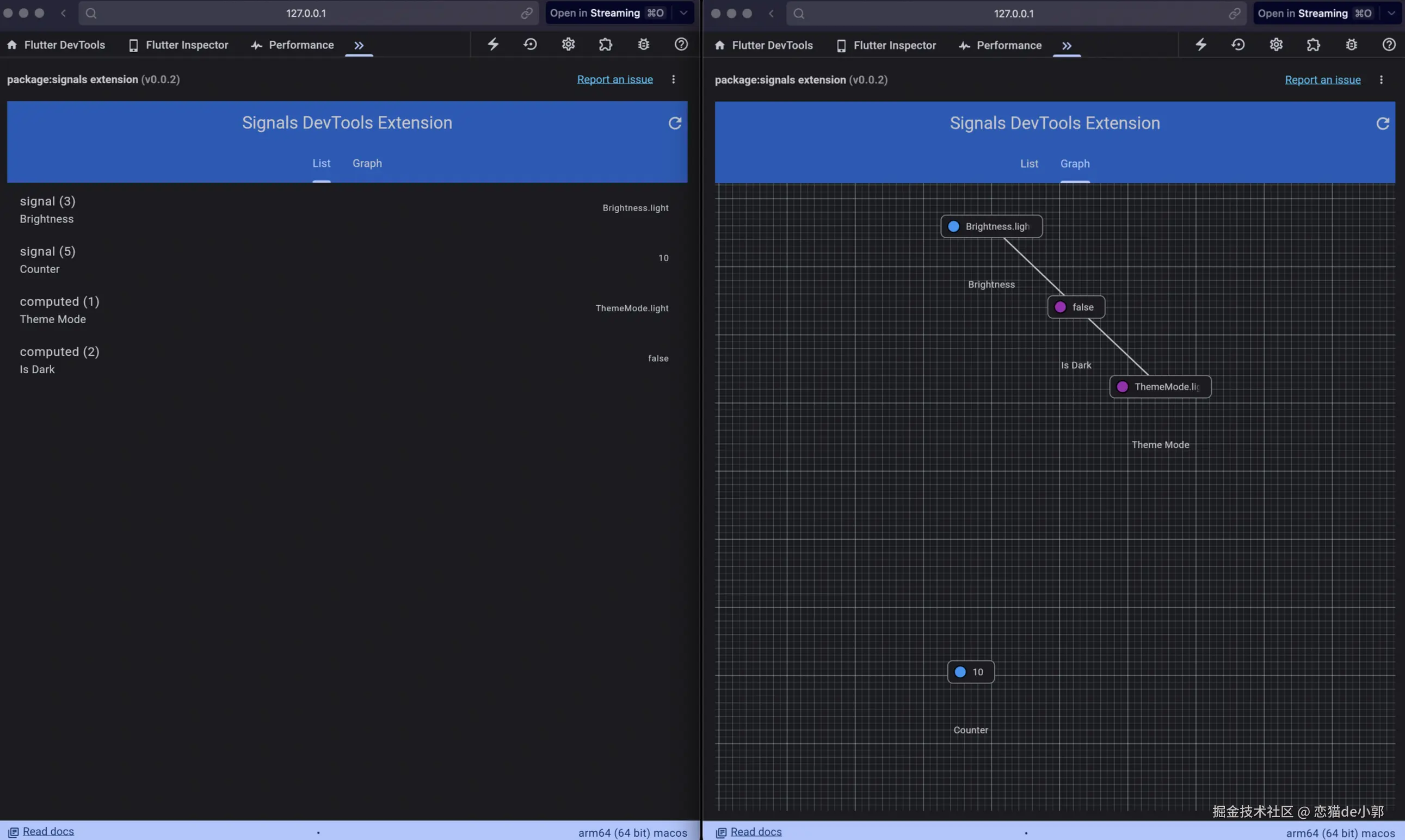
Task: Click the bug feedback icon in right window
Action: click(1351, 45)
